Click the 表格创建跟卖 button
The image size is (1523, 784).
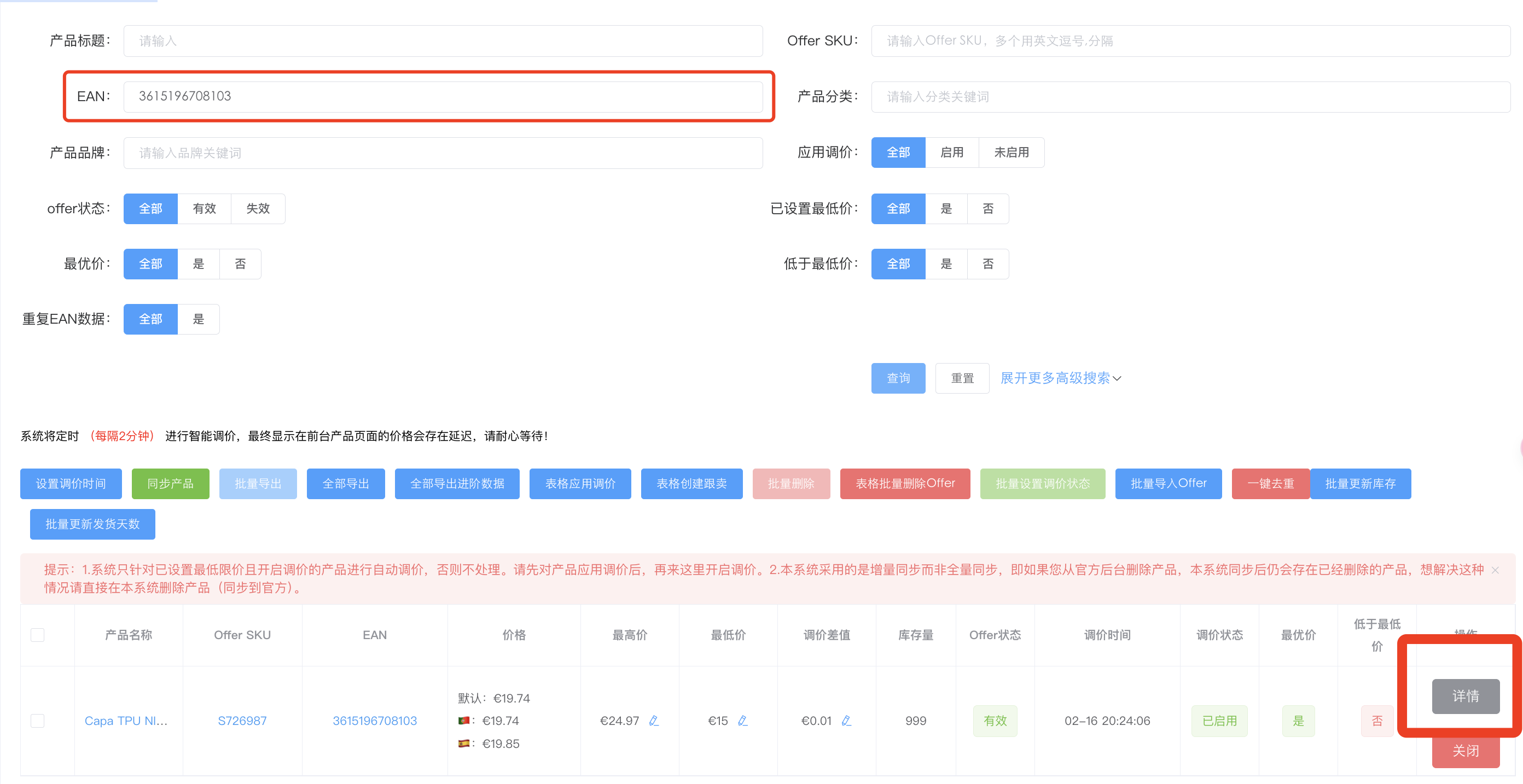pos(691,483)
